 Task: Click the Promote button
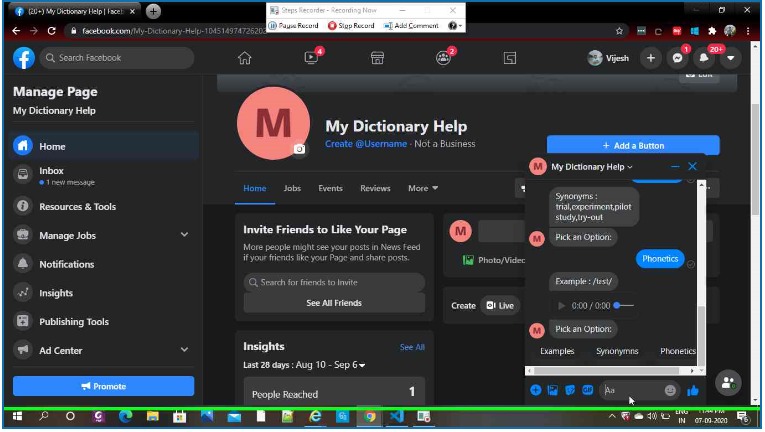[x=103, y=386]
